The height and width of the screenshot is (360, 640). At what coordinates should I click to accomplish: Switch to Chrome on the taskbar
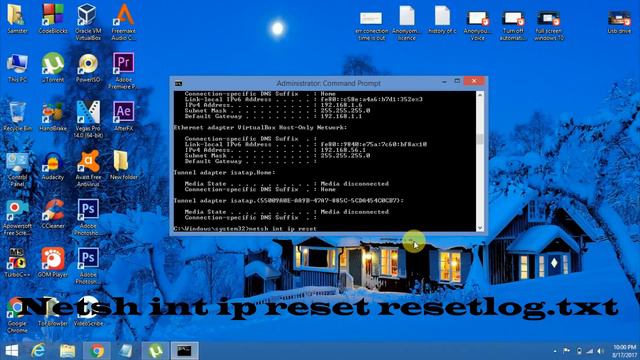[97, 351]
